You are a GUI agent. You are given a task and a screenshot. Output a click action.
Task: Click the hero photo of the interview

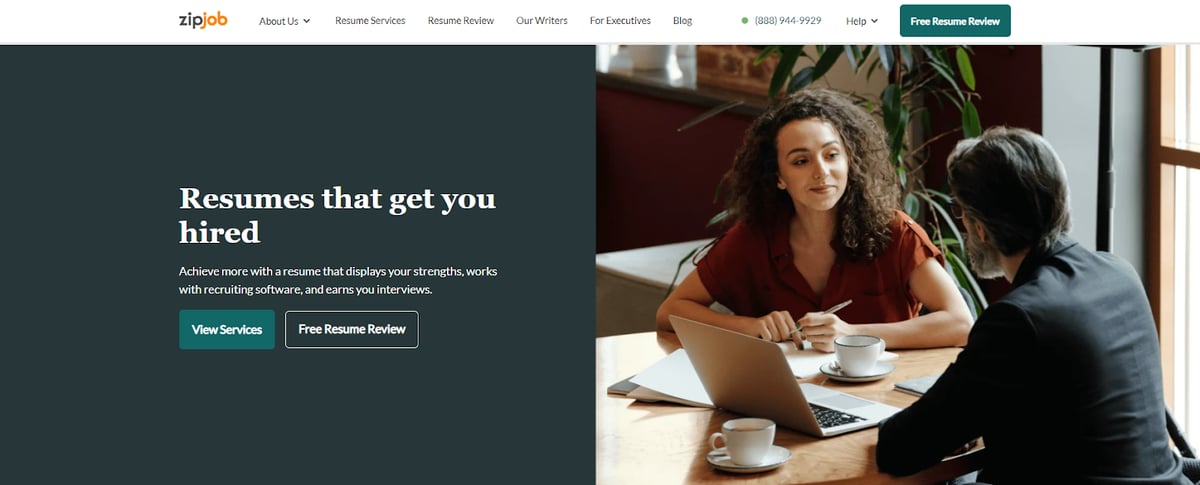click(x=898, y=265)
